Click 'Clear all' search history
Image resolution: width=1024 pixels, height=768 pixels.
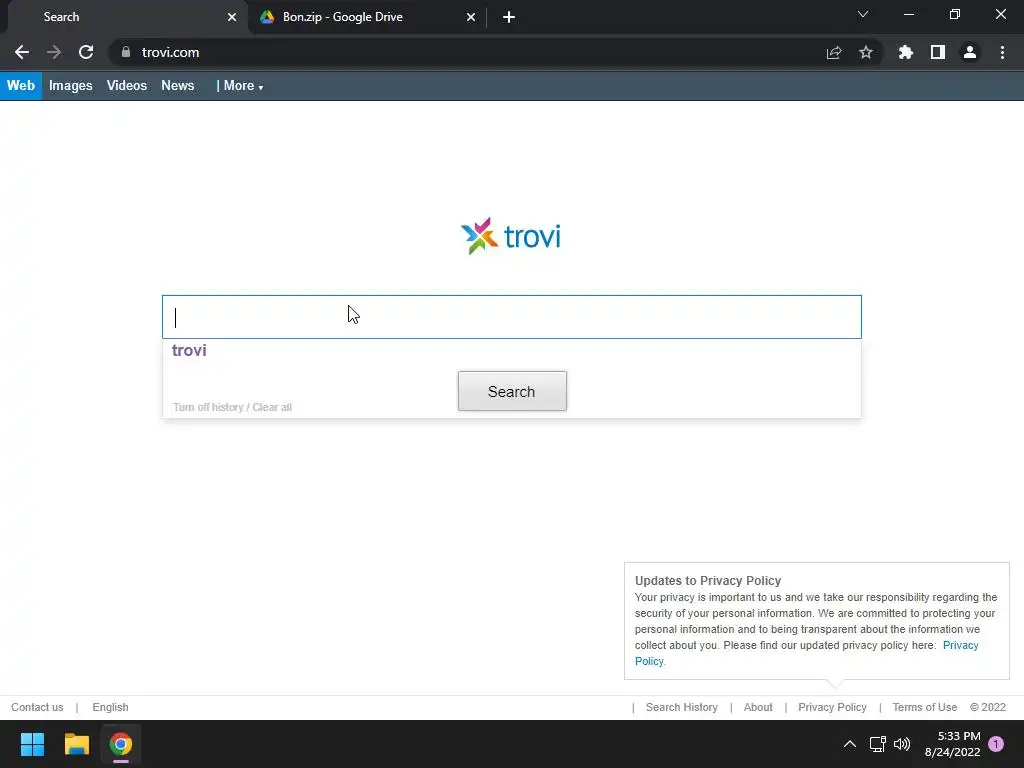(x=272, y=407)
